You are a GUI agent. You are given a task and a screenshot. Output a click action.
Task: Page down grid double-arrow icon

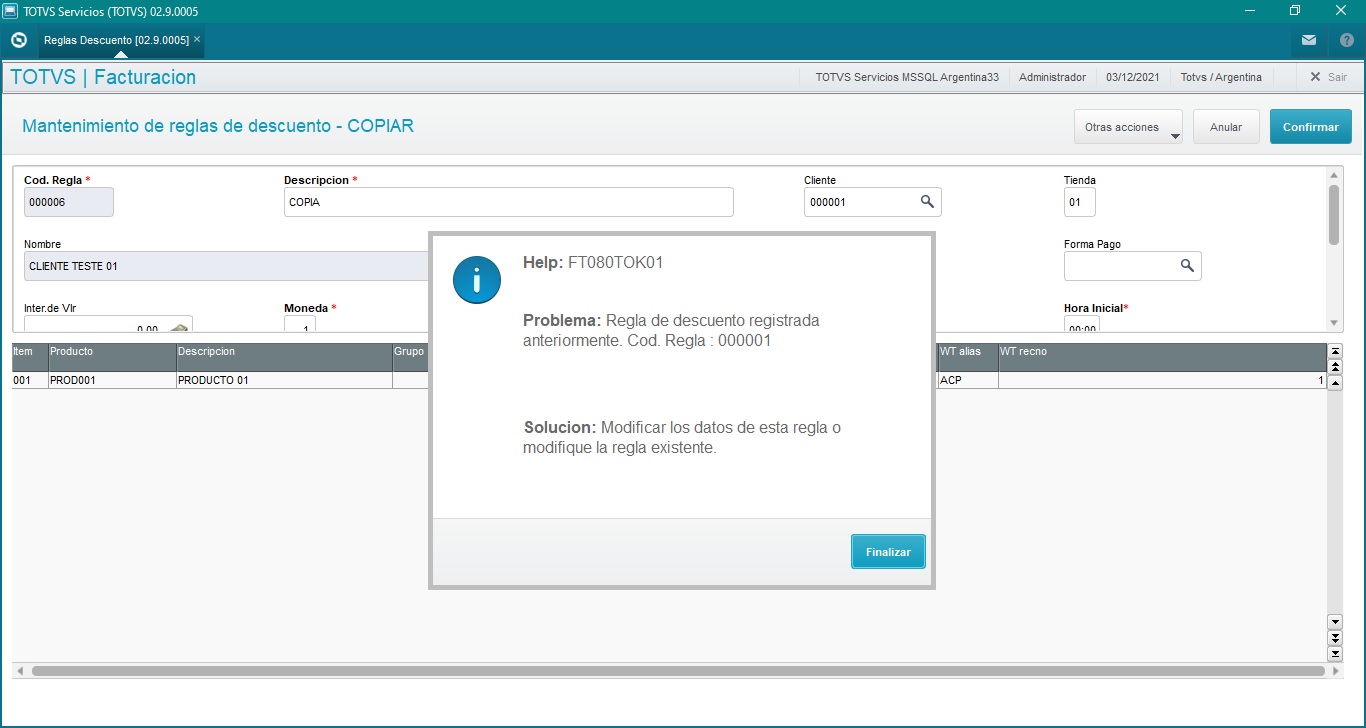point(1334,638)
